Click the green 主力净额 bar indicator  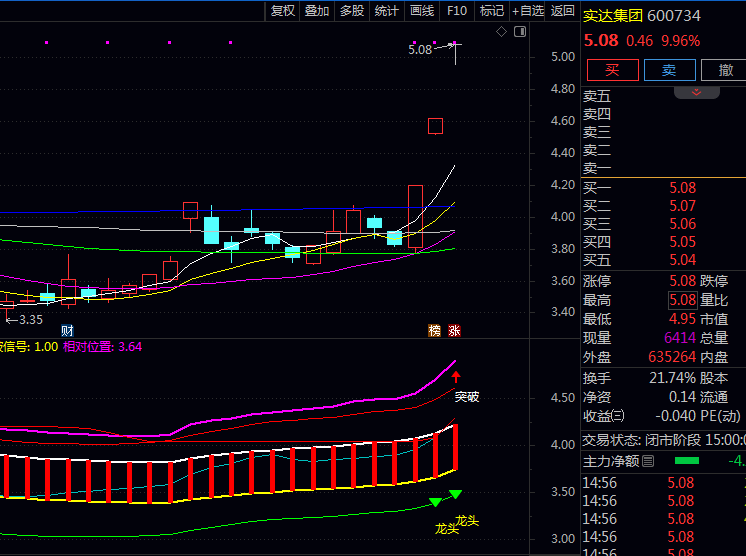pyautogui.click(x=687, y=461)
